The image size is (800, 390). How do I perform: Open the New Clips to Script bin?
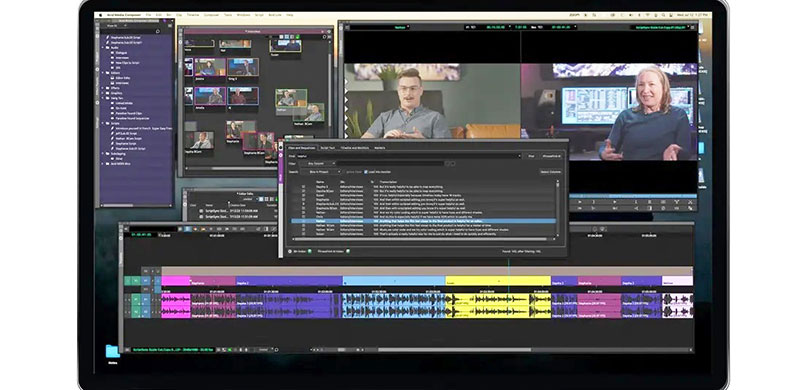click(x=127, y=63)
